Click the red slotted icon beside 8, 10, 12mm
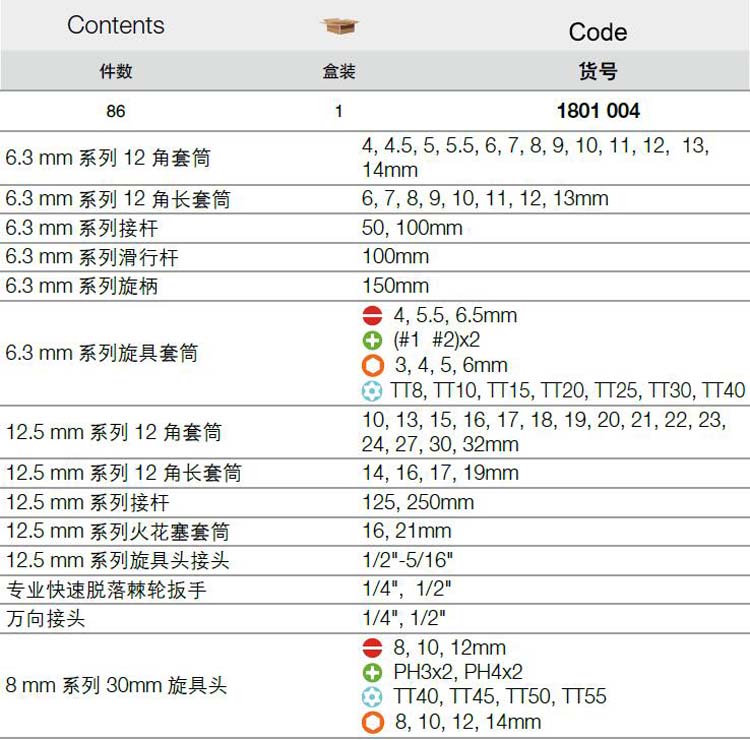This screenshot has width=750, height=740. tap(372, 648)
